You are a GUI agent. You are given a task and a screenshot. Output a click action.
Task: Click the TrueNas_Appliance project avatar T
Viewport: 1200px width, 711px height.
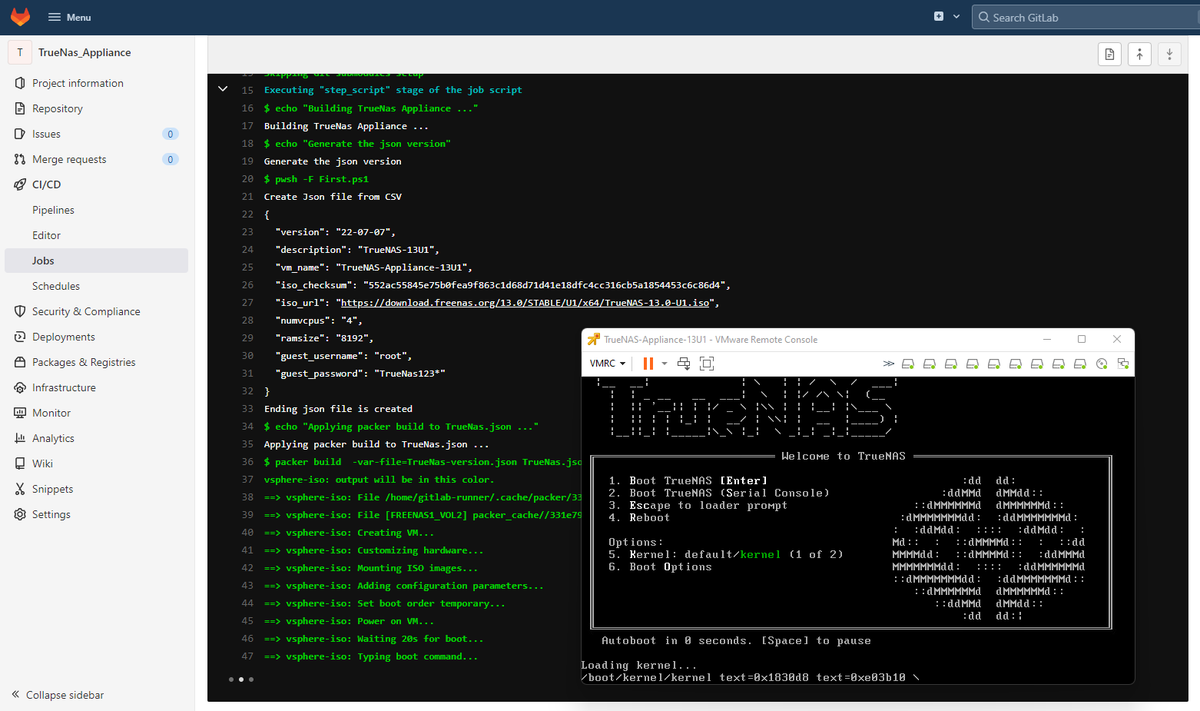(x=20, y=52)
